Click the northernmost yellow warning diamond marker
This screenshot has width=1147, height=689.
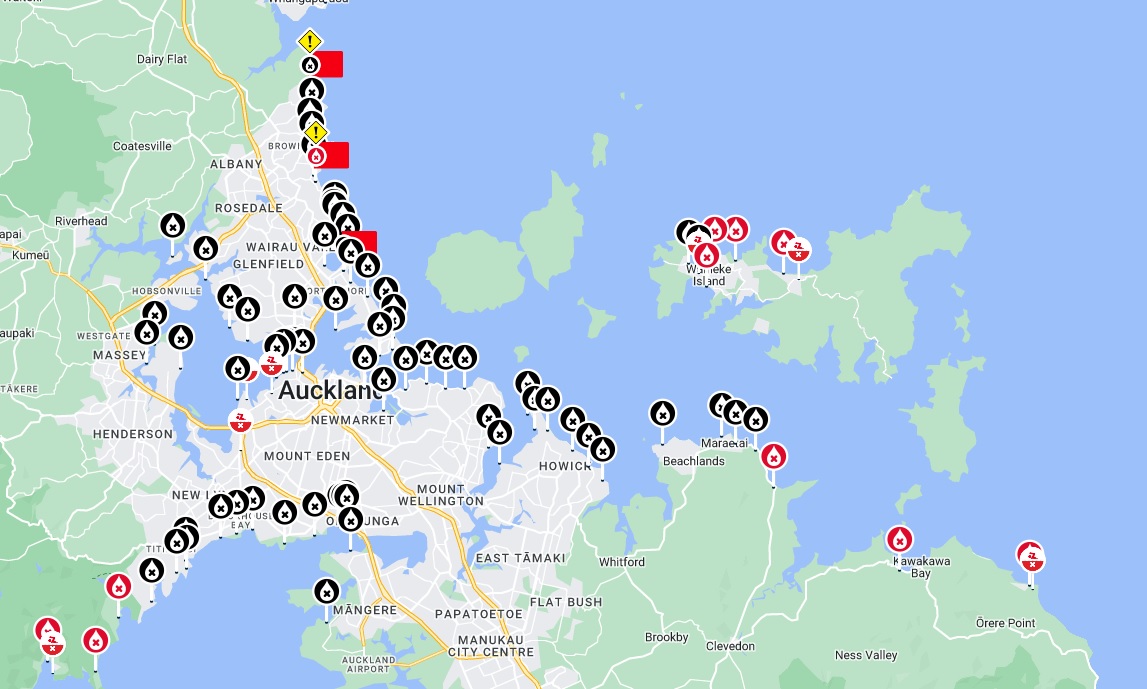click(310, 41)
